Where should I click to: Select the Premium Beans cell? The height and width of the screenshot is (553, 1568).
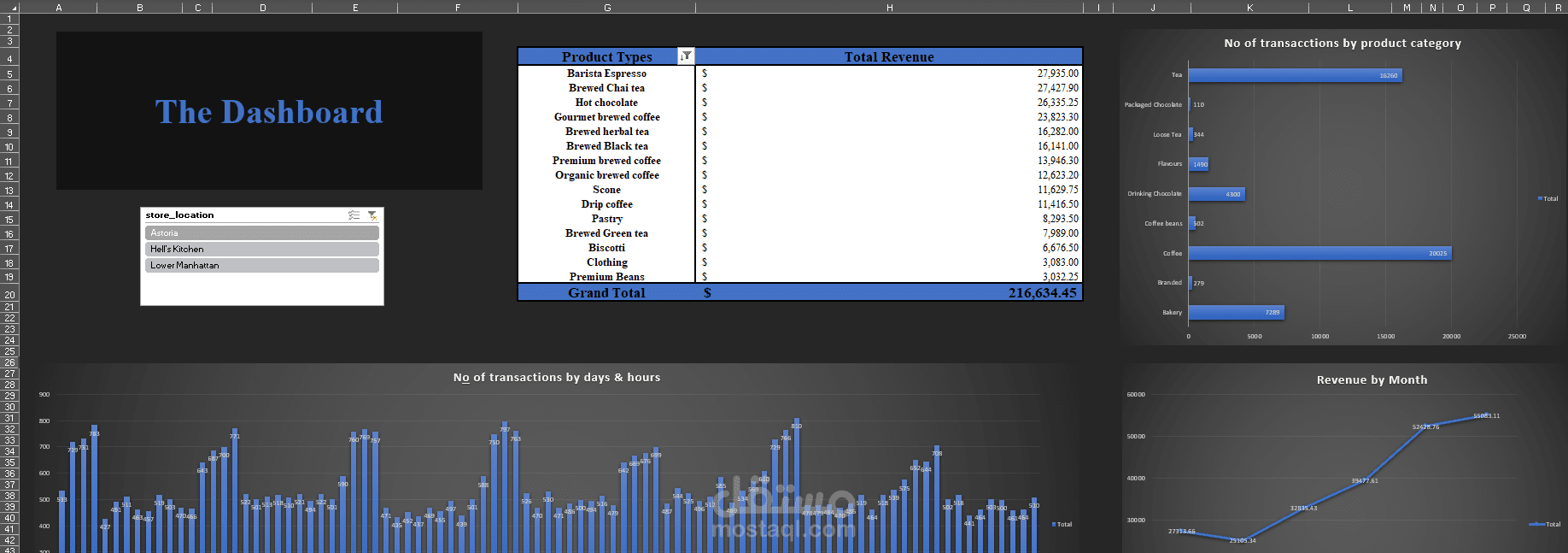click(x=607, y=276)
